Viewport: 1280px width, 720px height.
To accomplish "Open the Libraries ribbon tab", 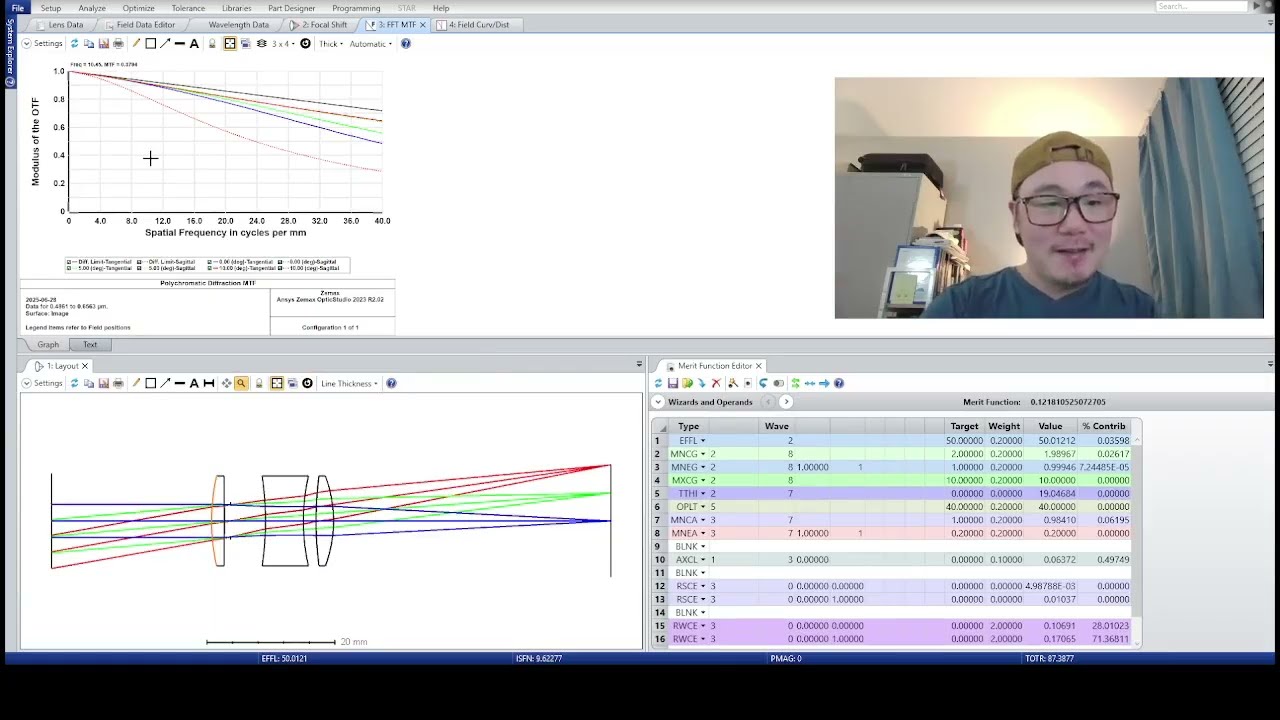I will click(237, 8).
